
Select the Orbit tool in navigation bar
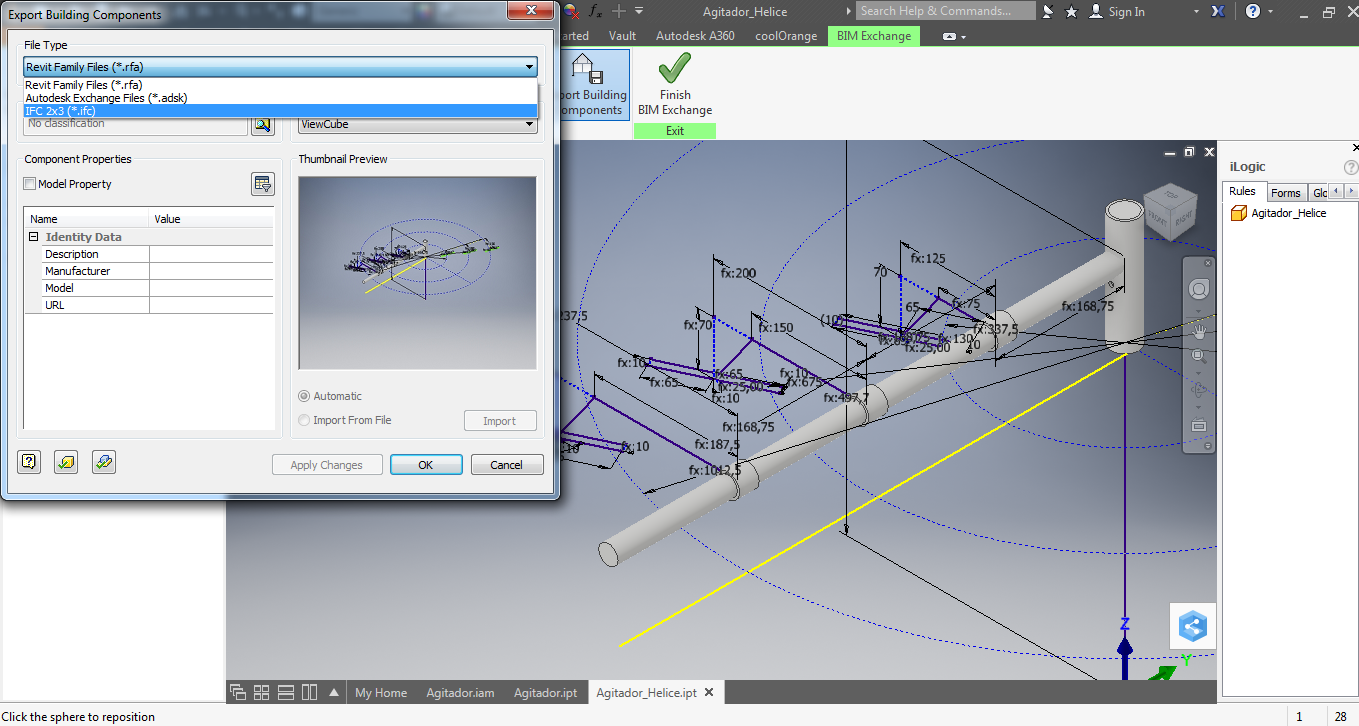pyautogui.click(x=1198, y=390)
